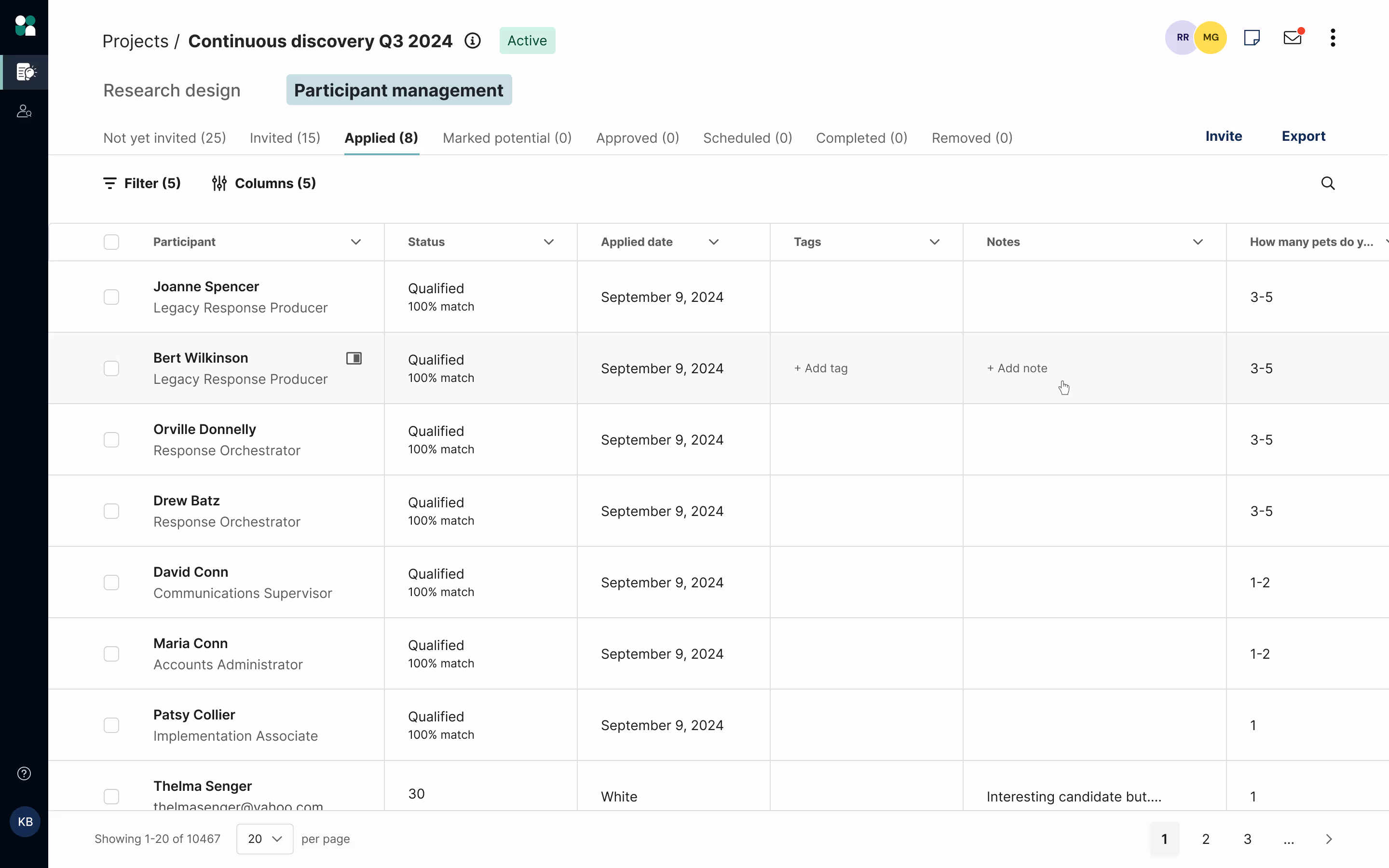Switch to Research design tab
The height and width of the screenshot is (868, 1389).
tap(172, 90)
